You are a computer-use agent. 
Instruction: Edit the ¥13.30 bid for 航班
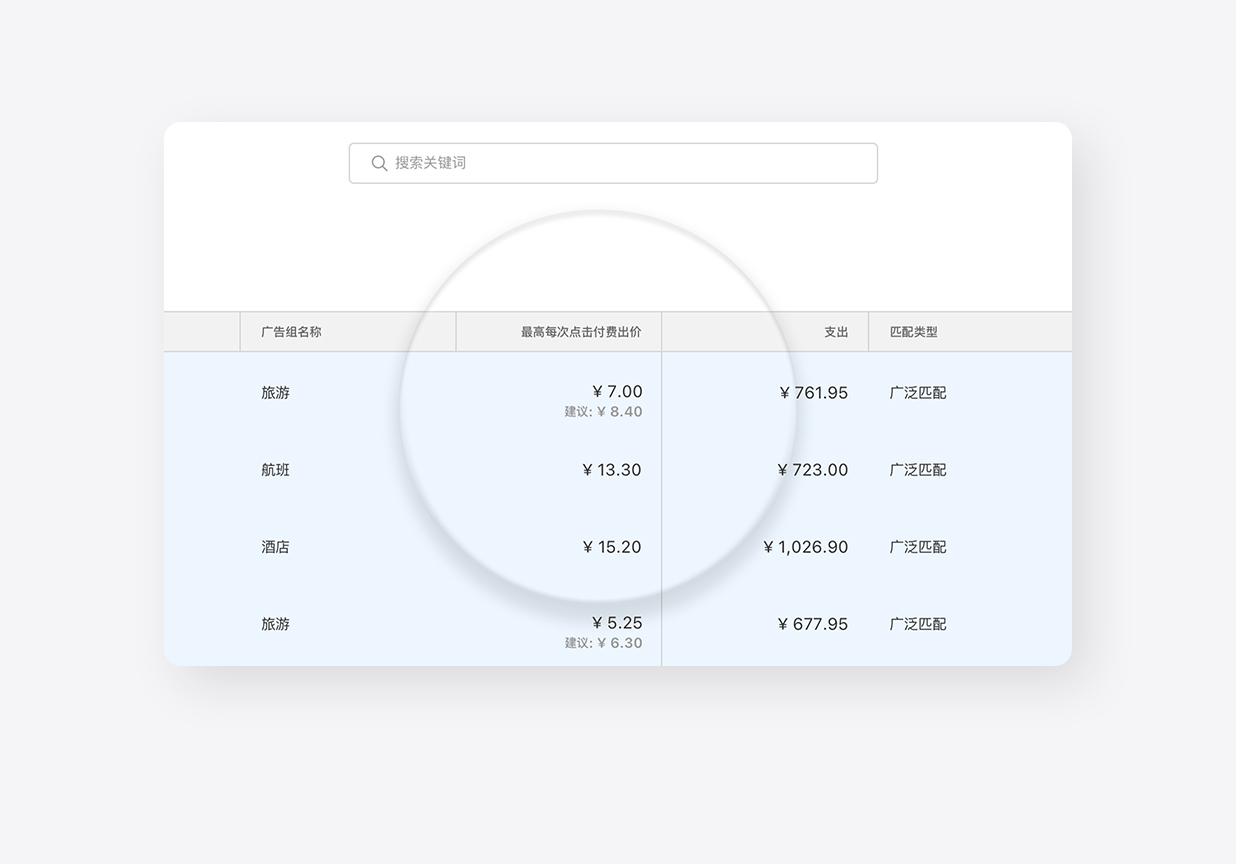pyautogui.click(x=612, y=470)
